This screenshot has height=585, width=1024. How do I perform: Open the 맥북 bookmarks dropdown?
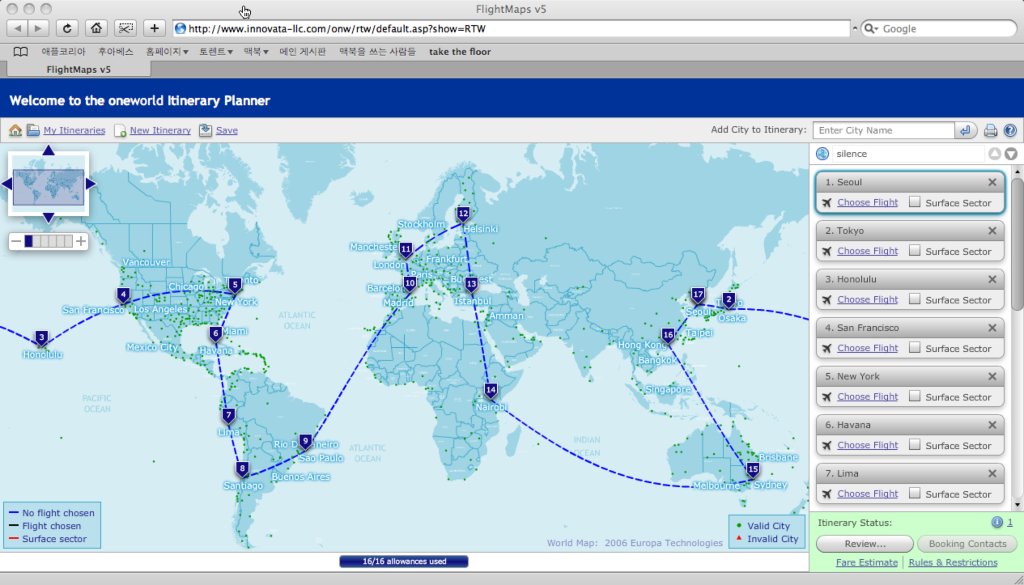(x=256, y=52)
